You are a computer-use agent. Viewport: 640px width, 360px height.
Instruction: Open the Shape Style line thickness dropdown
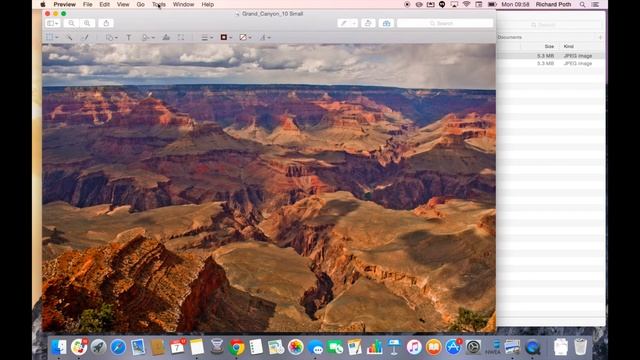(x=207, y=38)
